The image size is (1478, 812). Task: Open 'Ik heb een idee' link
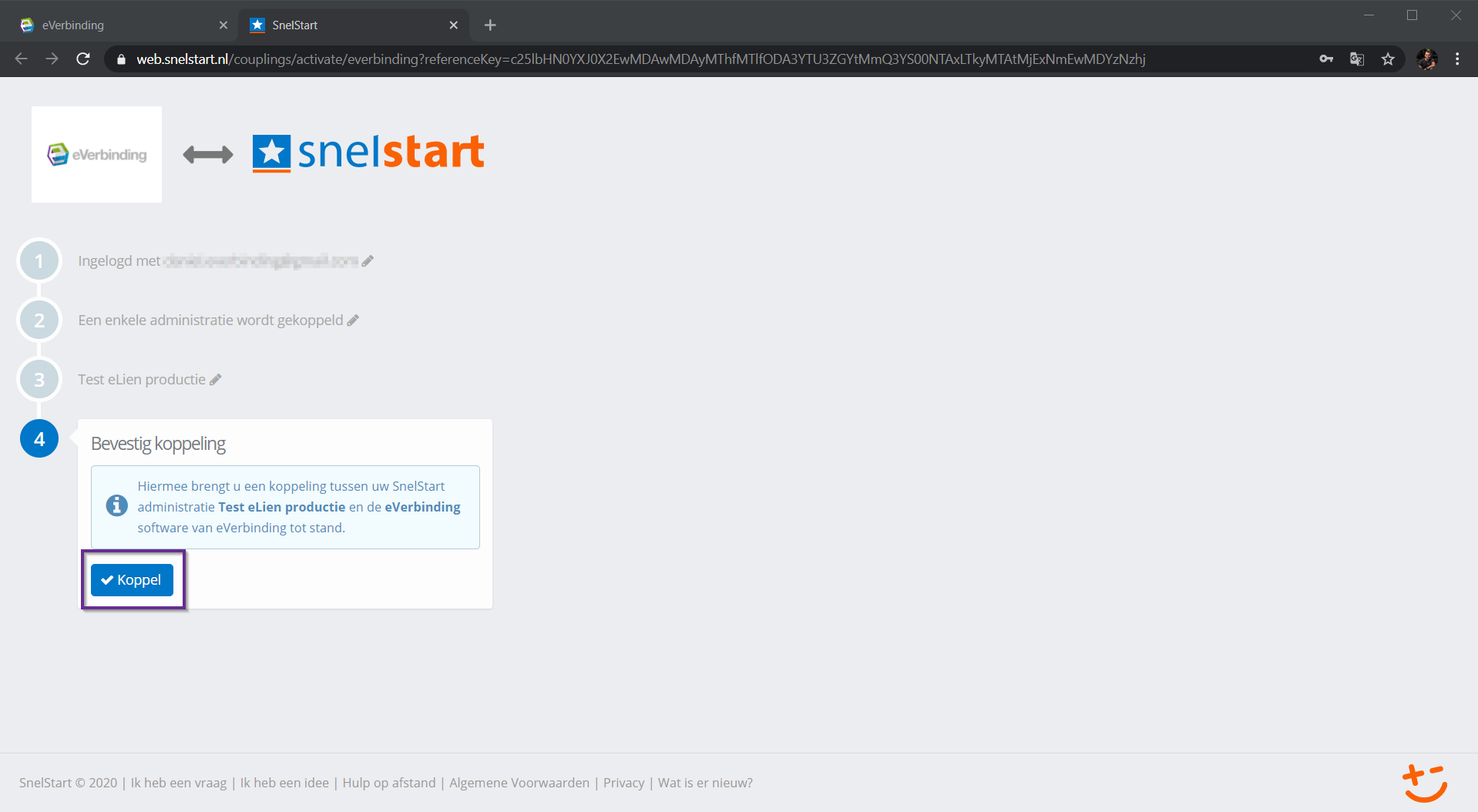(x=284, y=783)
